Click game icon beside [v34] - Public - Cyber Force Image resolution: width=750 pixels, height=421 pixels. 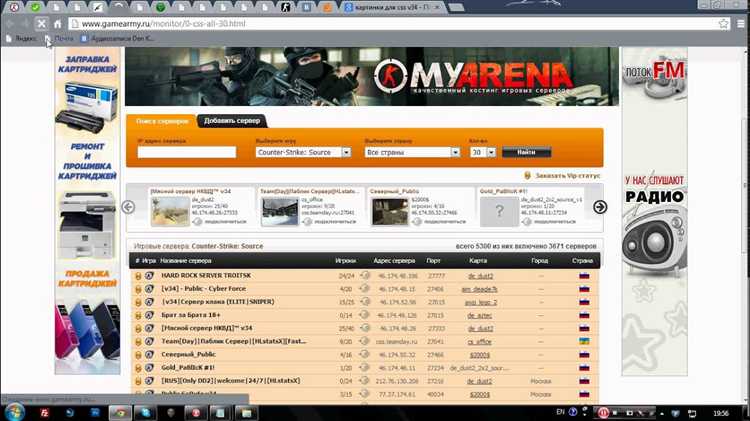[x=149, y=288]
